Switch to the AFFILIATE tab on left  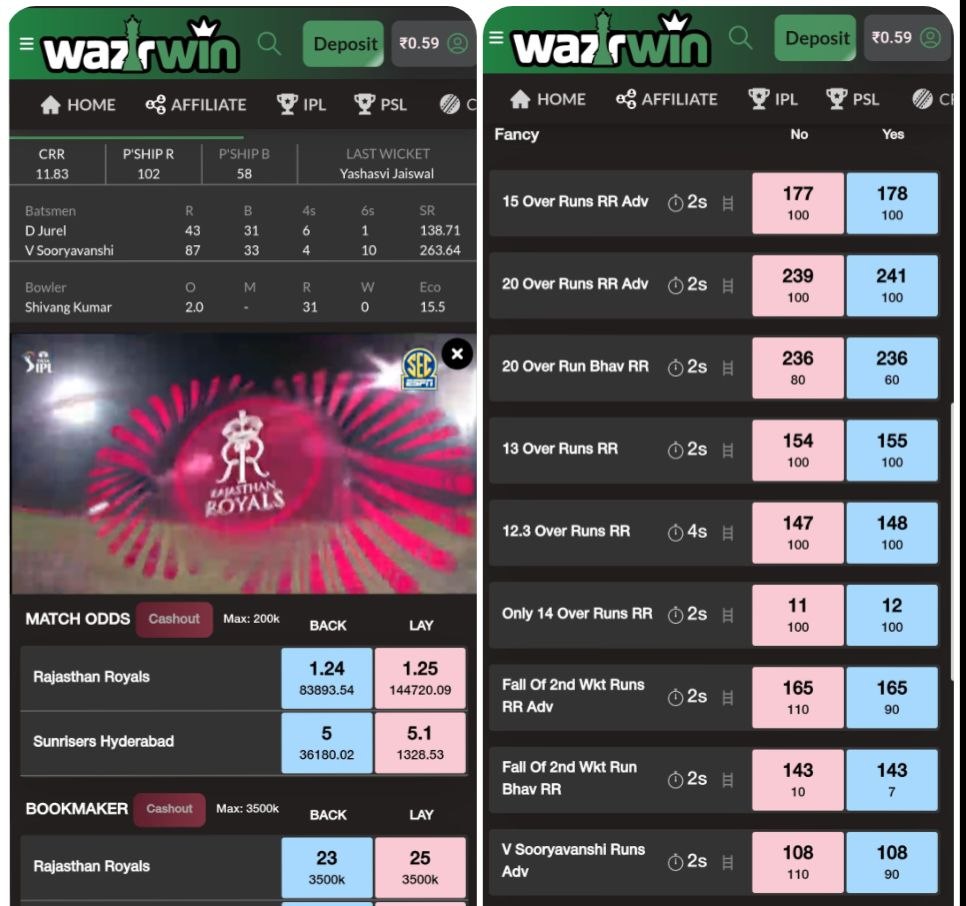[x=196, y=105]
